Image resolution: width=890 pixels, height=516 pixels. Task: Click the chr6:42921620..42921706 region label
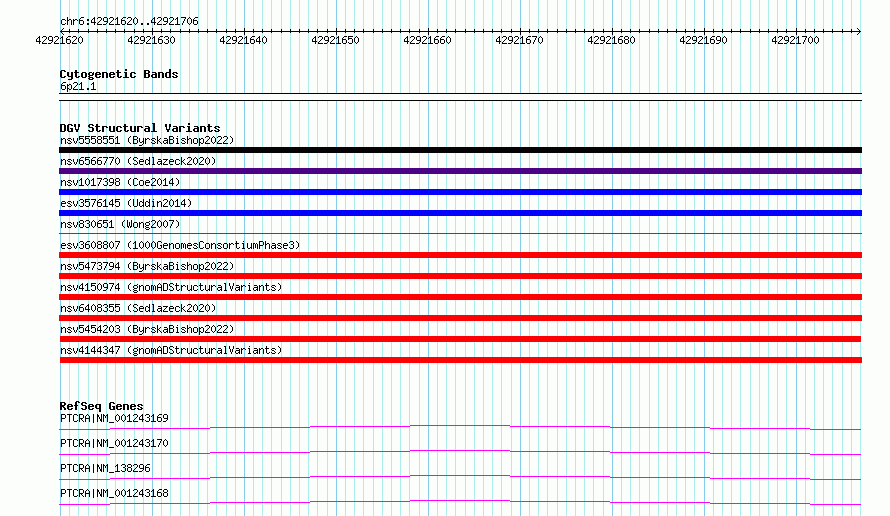pyautogui.click(x=129, y=22)
